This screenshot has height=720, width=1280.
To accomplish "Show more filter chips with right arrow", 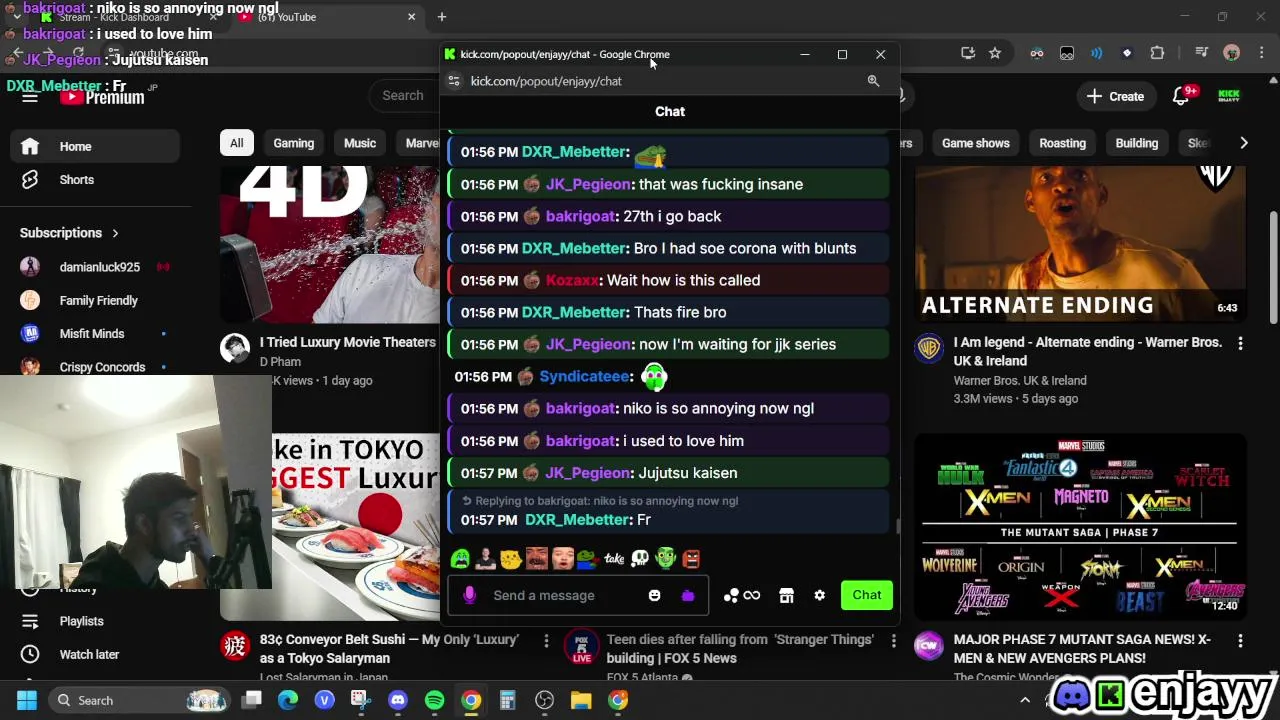I will (1243, 143).
